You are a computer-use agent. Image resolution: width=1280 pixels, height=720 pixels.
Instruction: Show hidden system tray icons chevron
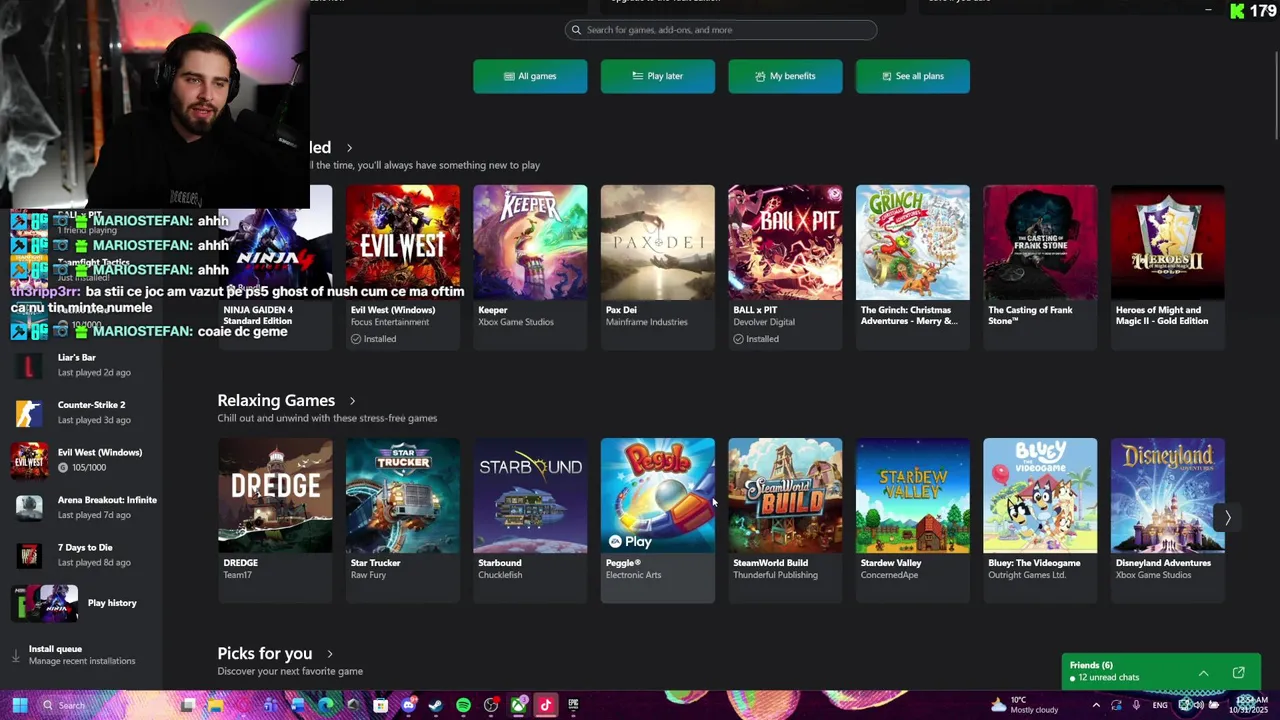[1096, 705]
